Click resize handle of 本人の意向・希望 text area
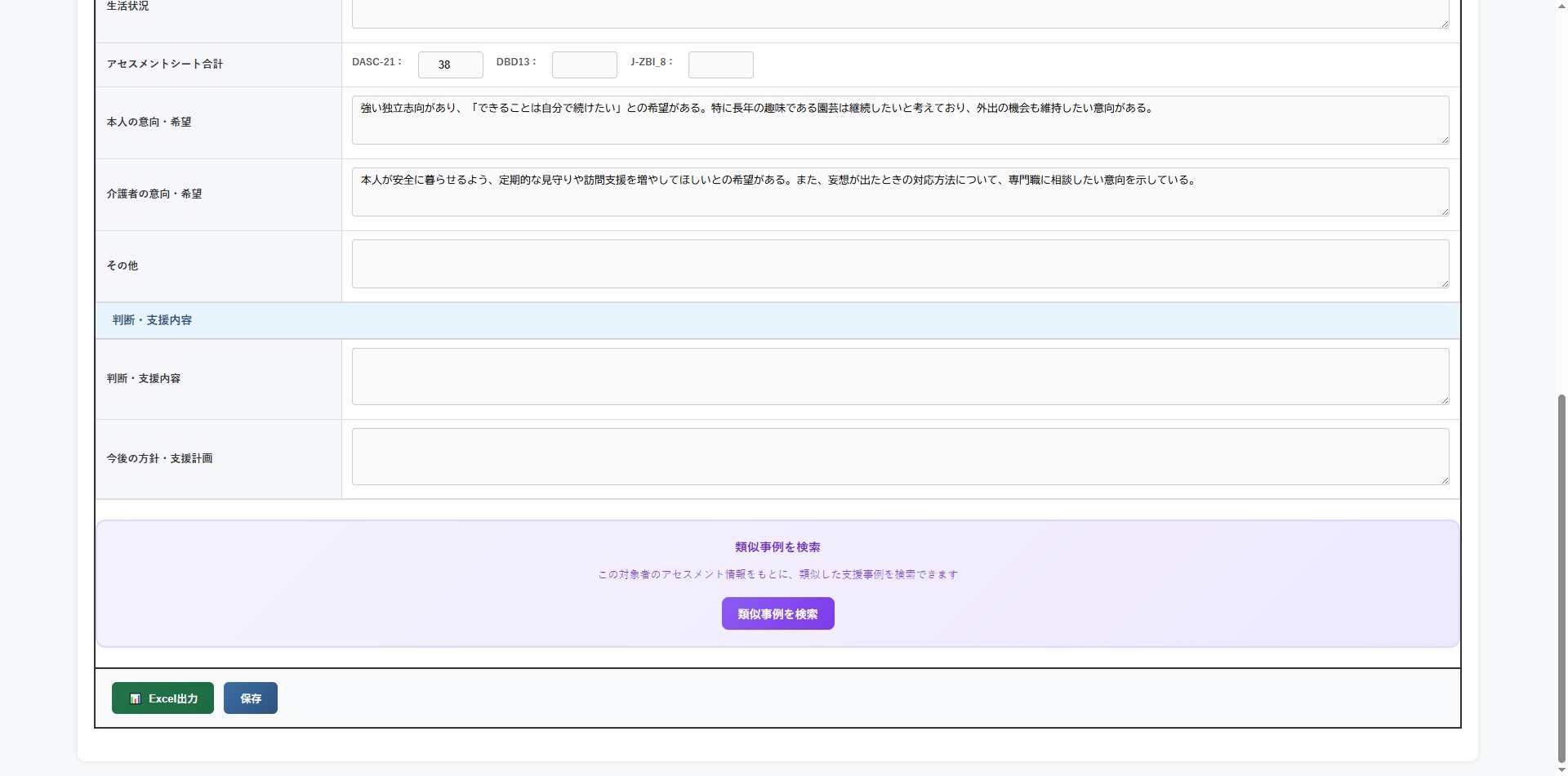The width and height of the screenshot is (1568, 776). pos(1444,139)
